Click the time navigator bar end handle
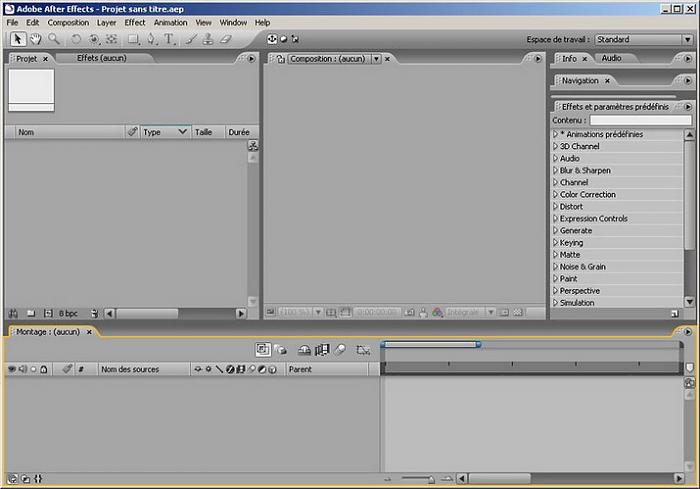Viewport: 700px width, 489px height. click(x=478, y=344)
